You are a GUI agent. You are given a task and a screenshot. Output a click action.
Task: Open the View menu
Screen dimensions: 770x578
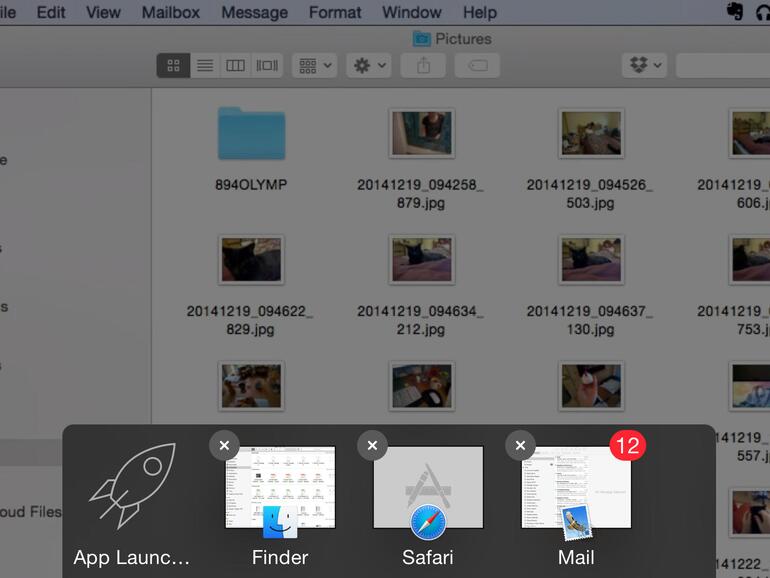click(103, 12)
